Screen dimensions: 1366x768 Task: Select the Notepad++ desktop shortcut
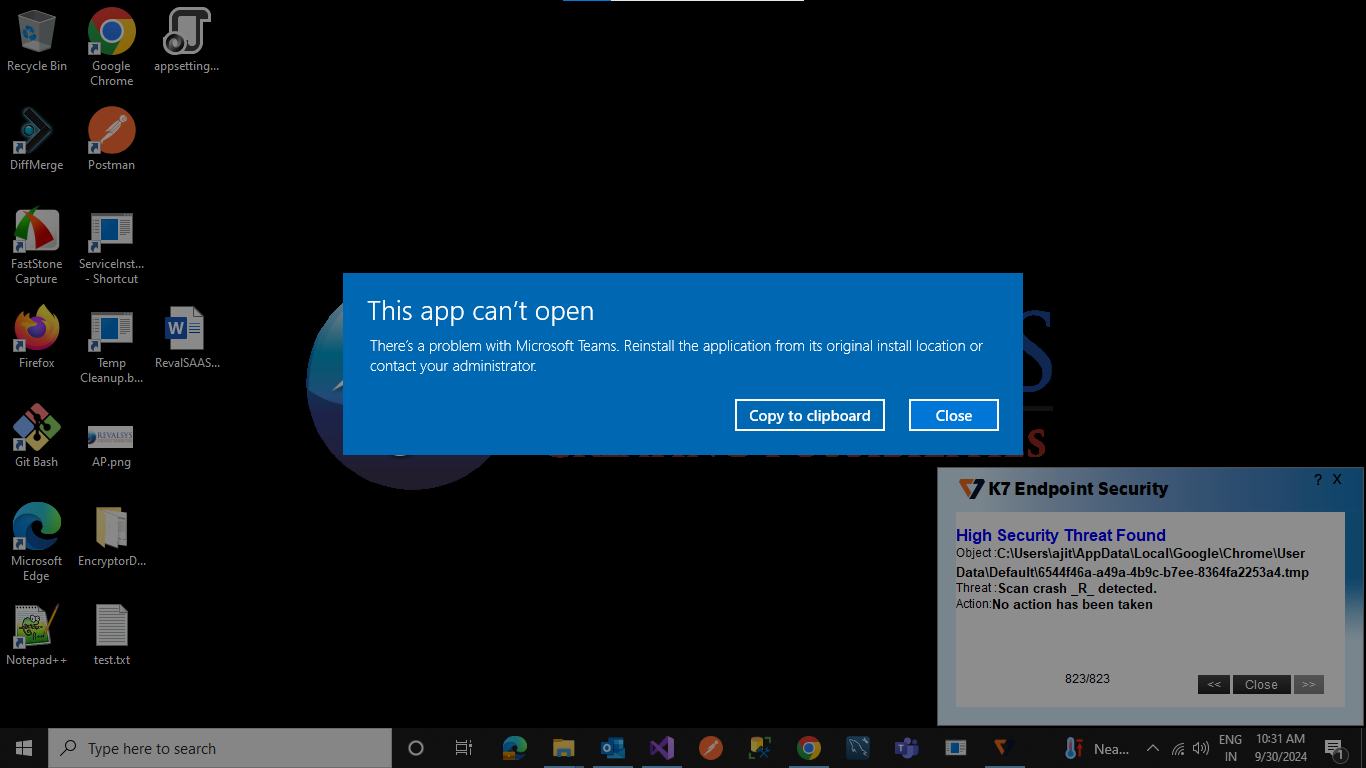(36, 634)
